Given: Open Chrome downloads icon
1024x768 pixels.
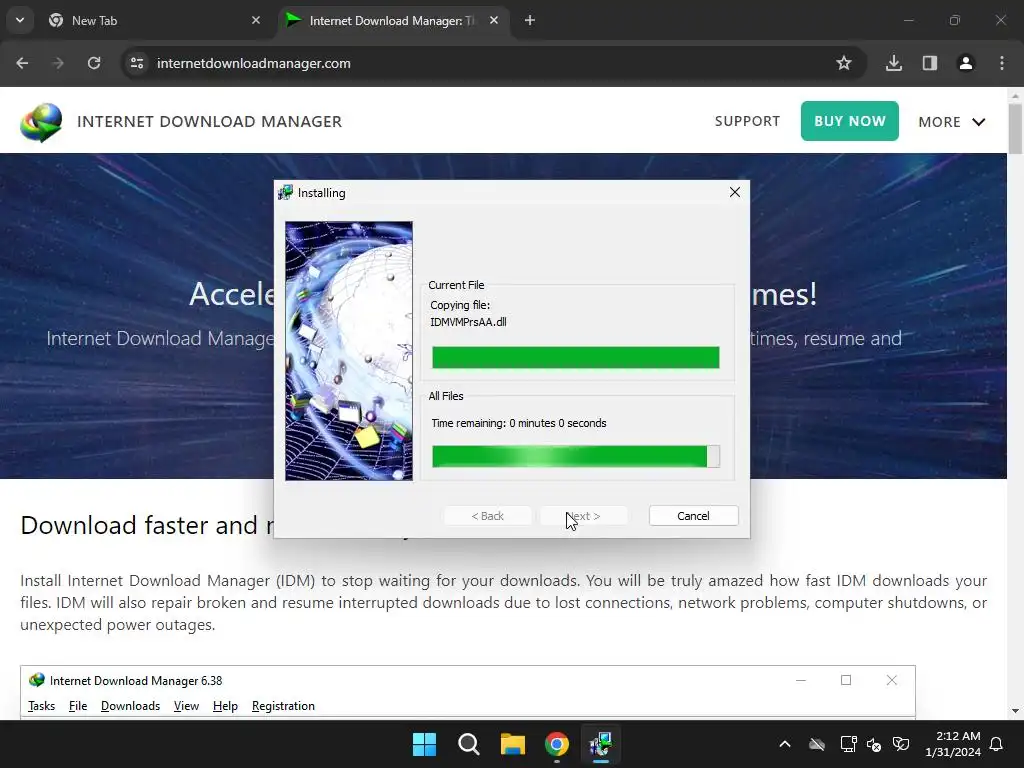Looking at the screenshot, I should coord(894,63).
